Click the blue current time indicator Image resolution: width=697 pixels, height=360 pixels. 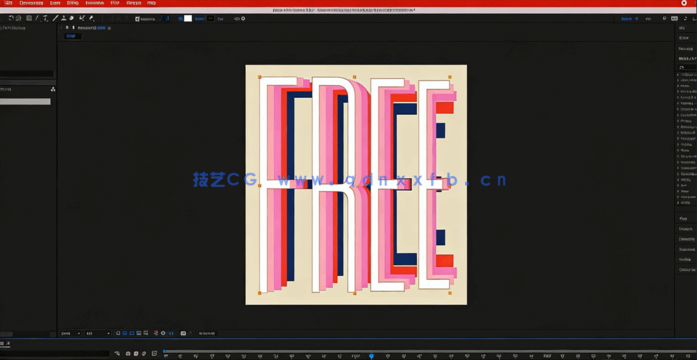click(371, 356)
